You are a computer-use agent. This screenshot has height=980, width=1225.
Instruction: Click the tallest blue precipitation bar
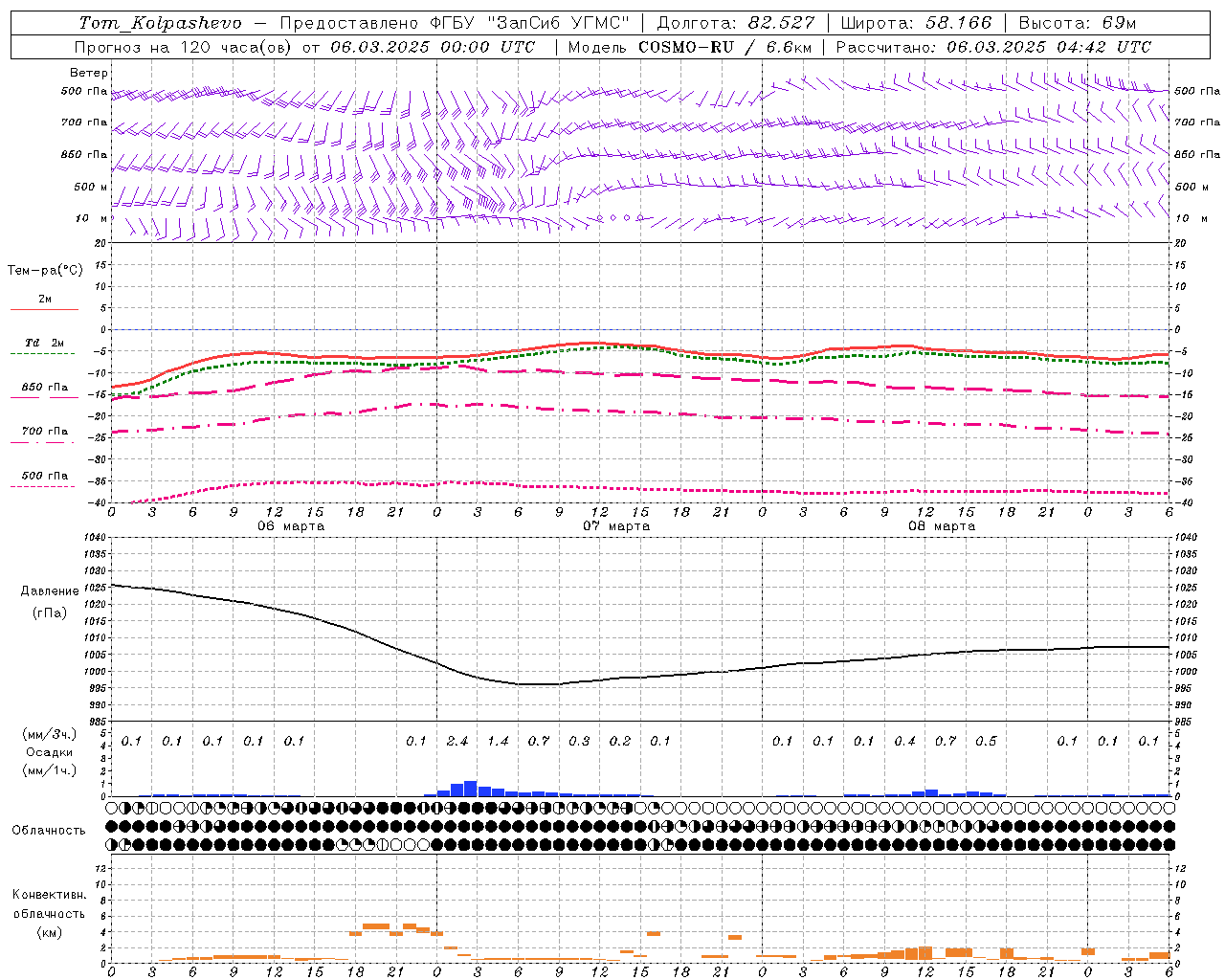tap(470, 789)
